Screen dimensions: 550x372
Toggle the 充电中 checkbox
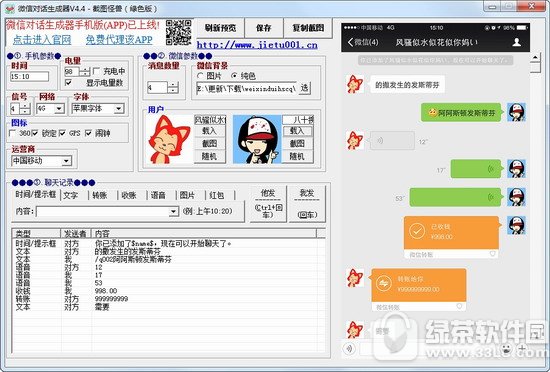[x=96, y=72]
